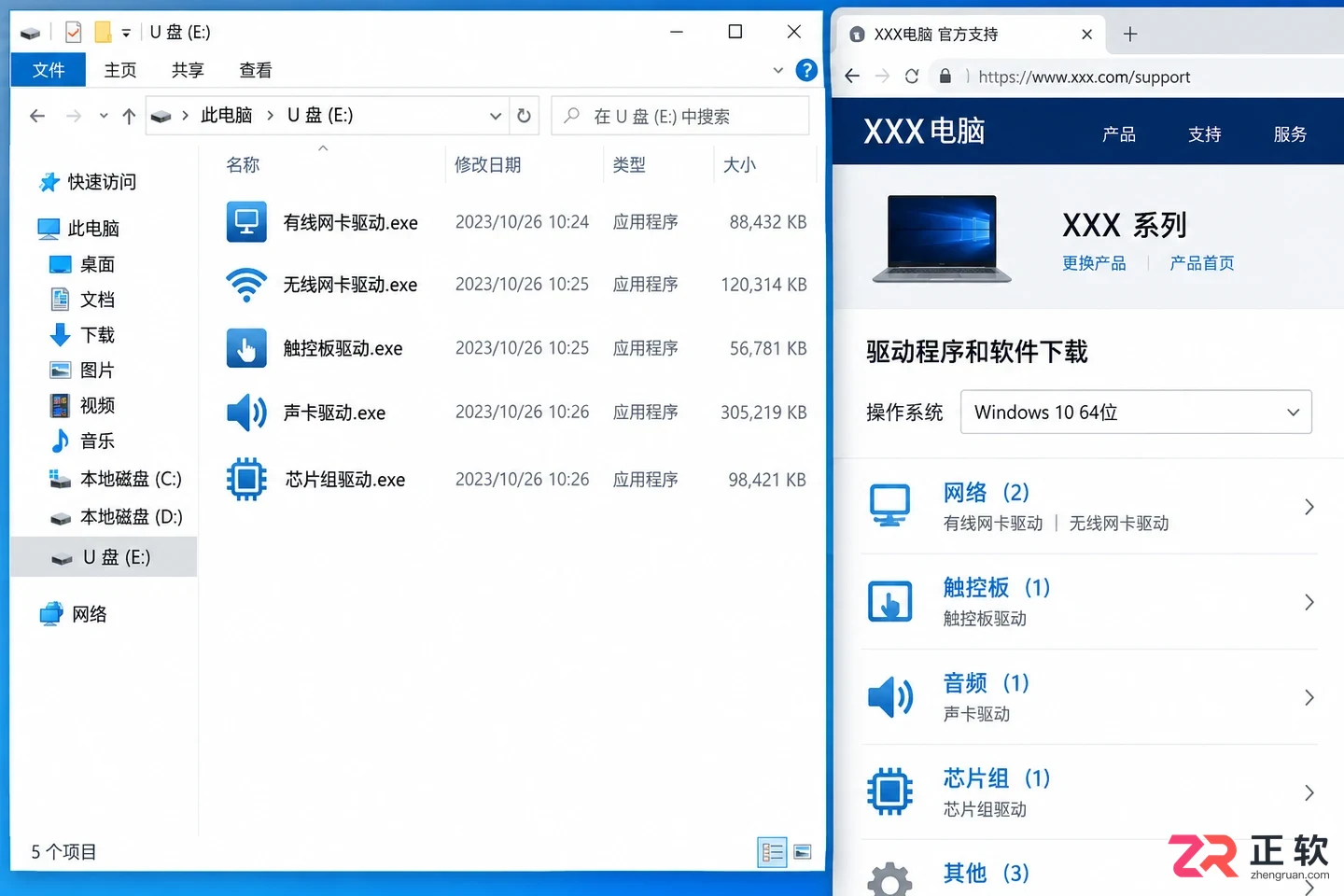The image size is (1344, 896).
Task: Expand the Explorer address bar history dropdown
Action: pyautogui.click(x=495, y=116)
